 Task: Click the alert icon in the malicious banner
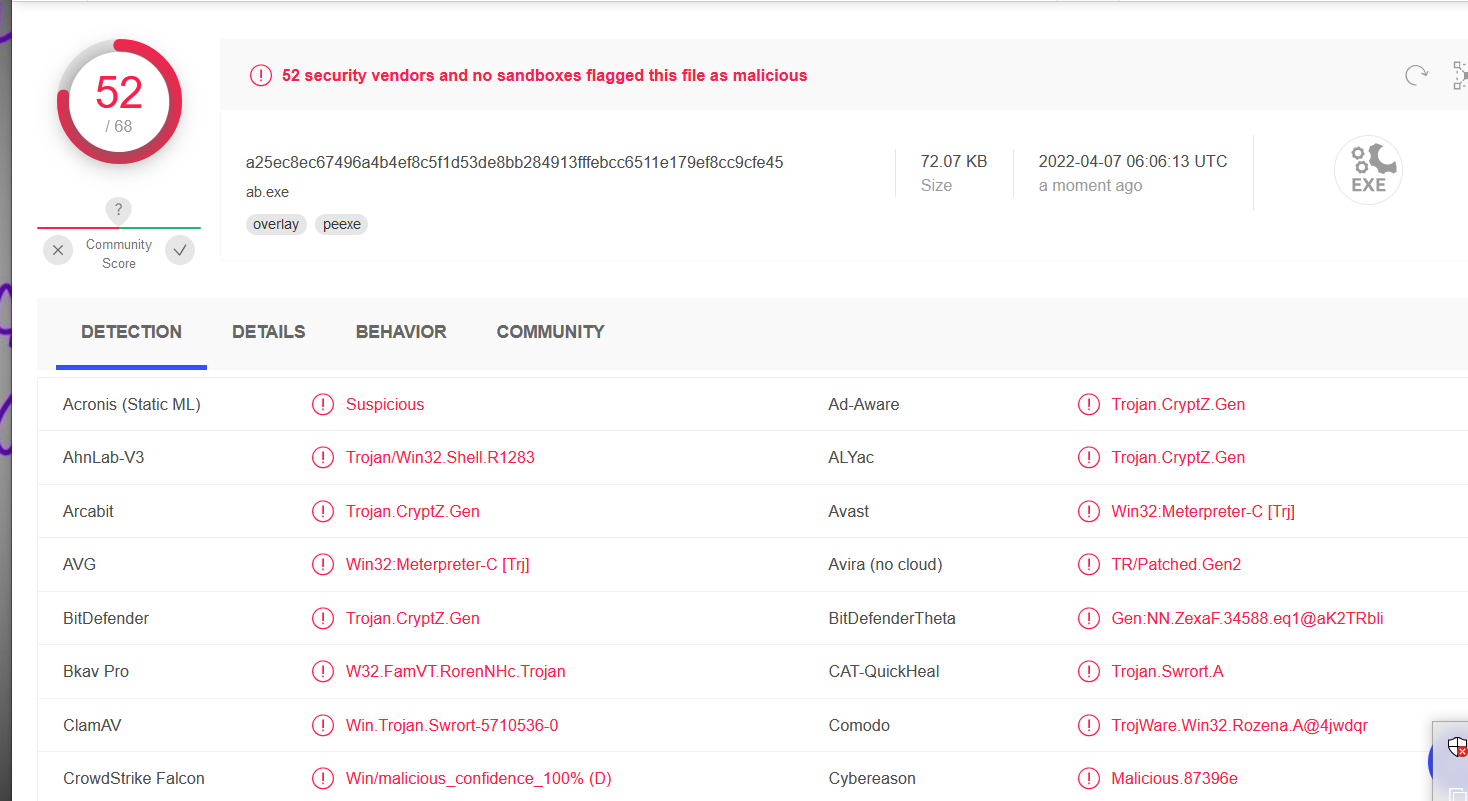tap(261, 75)
